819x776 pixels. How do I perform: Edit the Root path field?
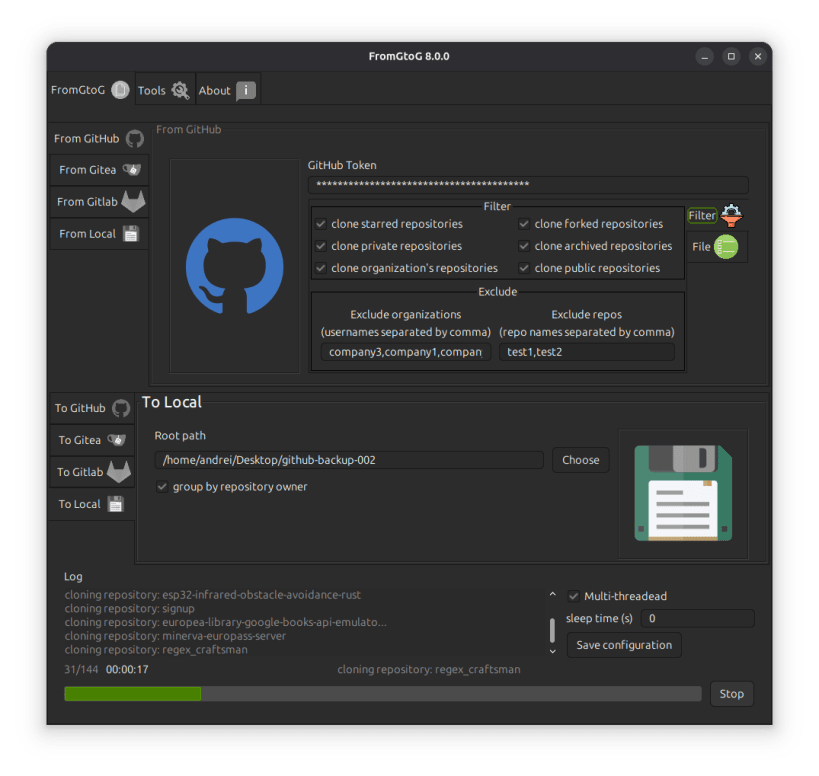[349, 460]
